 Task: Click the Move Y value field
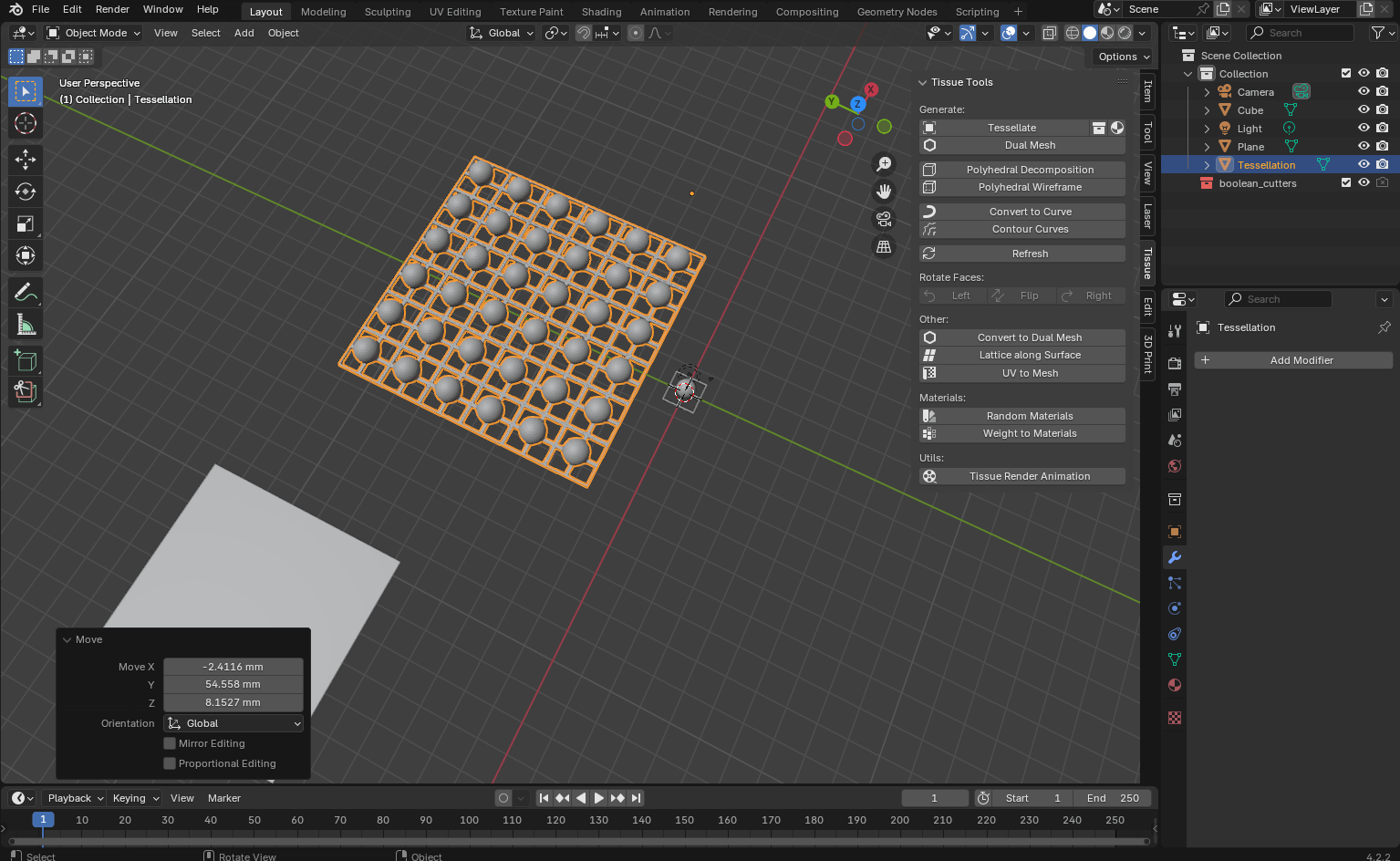(x=233, y=684)
